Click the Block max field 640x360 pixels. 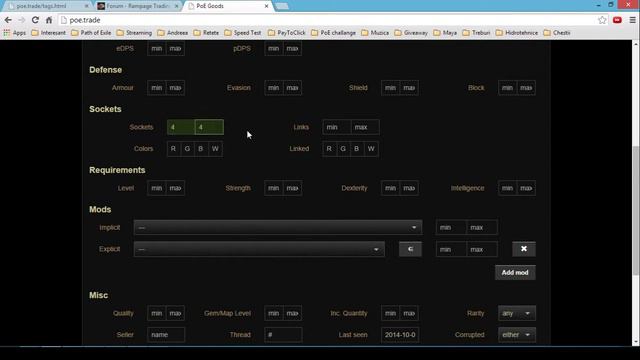pos(526,88)
